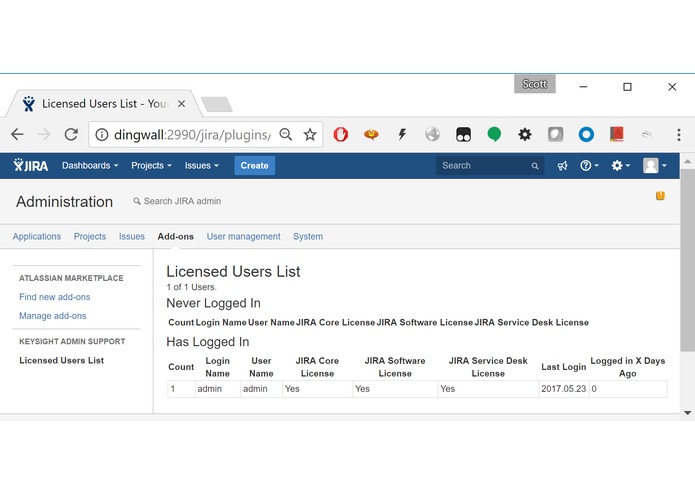
Task: Open a new tab with the new tab button
Action: (x=216, y=104)
